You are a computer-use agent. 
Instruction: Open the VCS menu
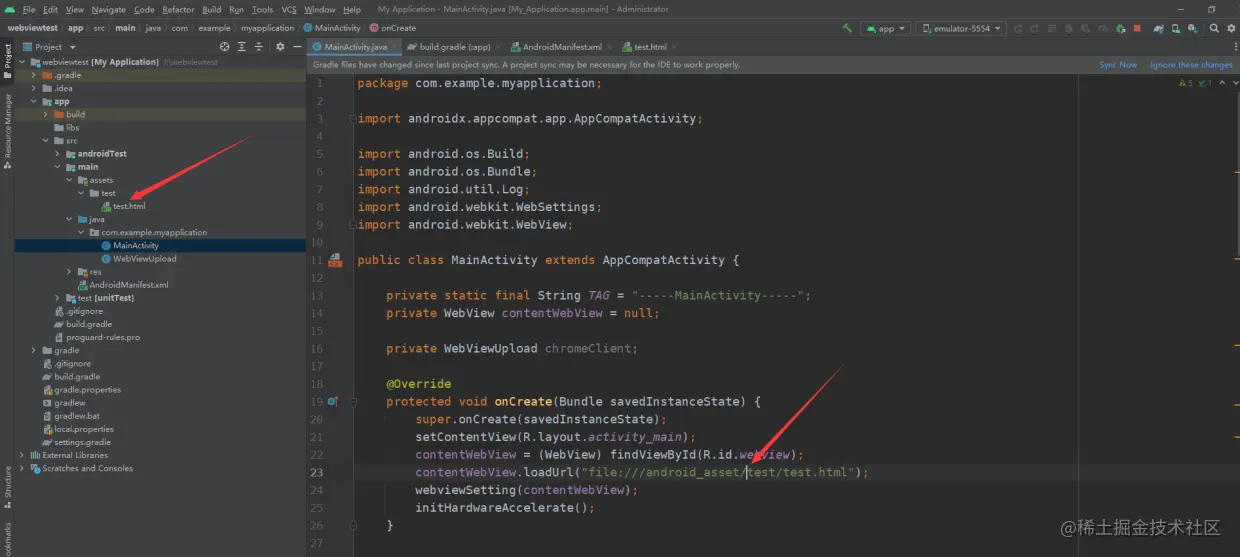point(289,9)
